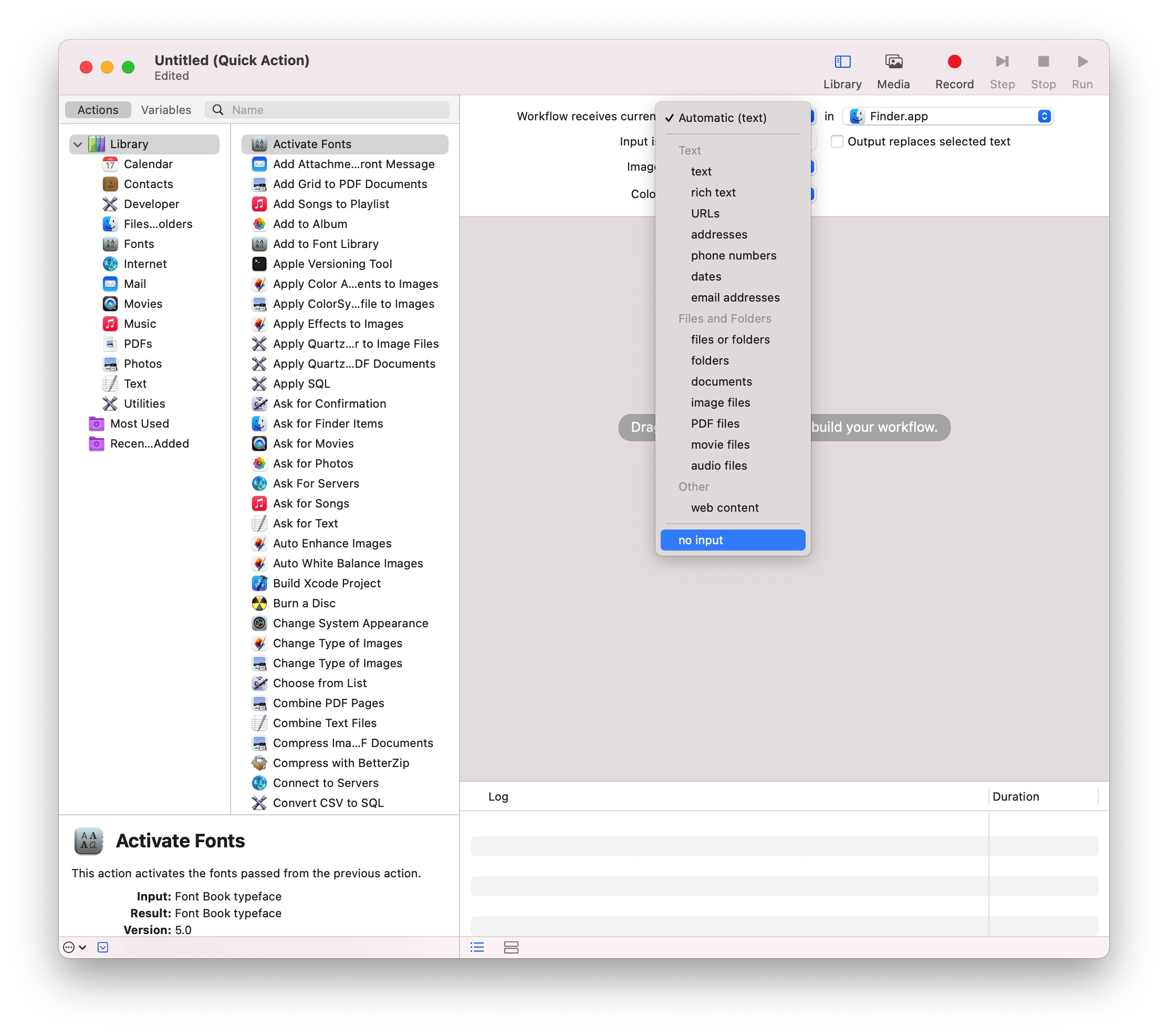1168x1036 pixels.
Task: Show the log list view icon
Action: pos(477,947)
